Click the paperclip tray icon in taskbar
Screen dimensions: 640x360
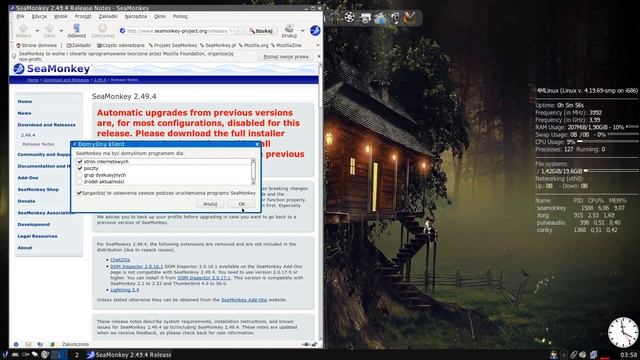[573, 355]
